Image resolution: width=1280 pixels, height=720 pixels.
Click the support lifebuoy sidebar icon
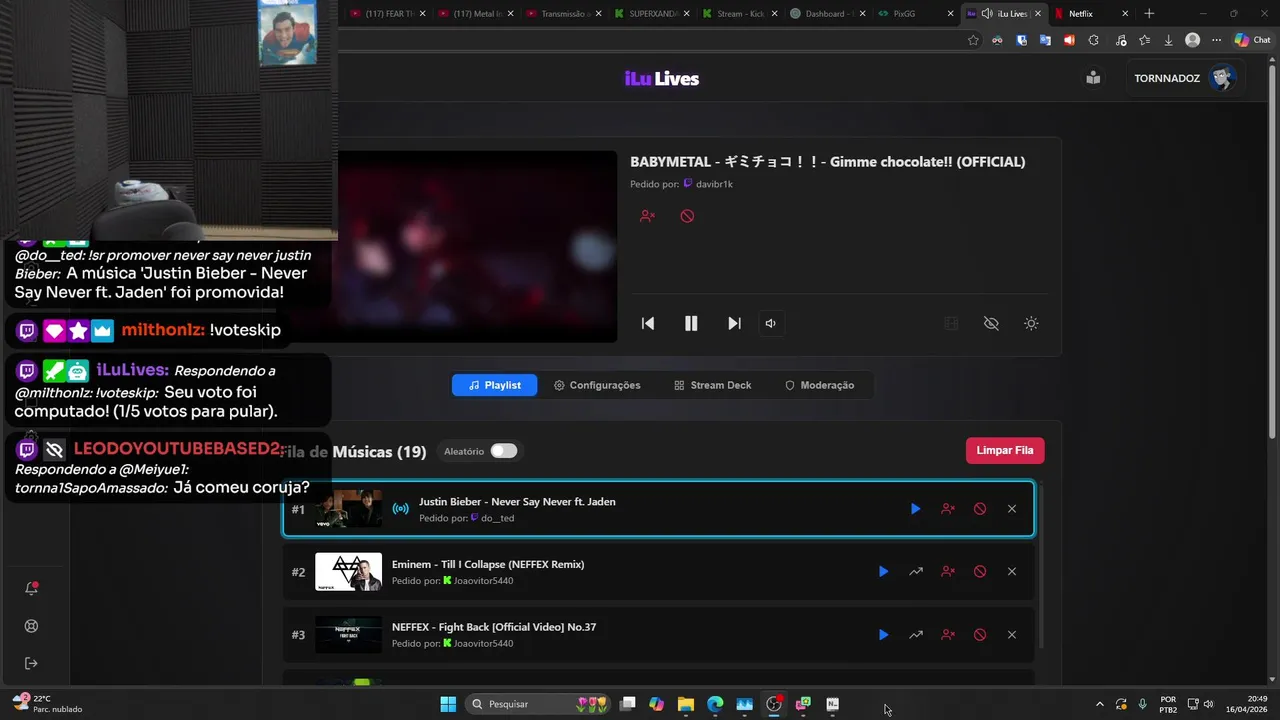point(31,626)
